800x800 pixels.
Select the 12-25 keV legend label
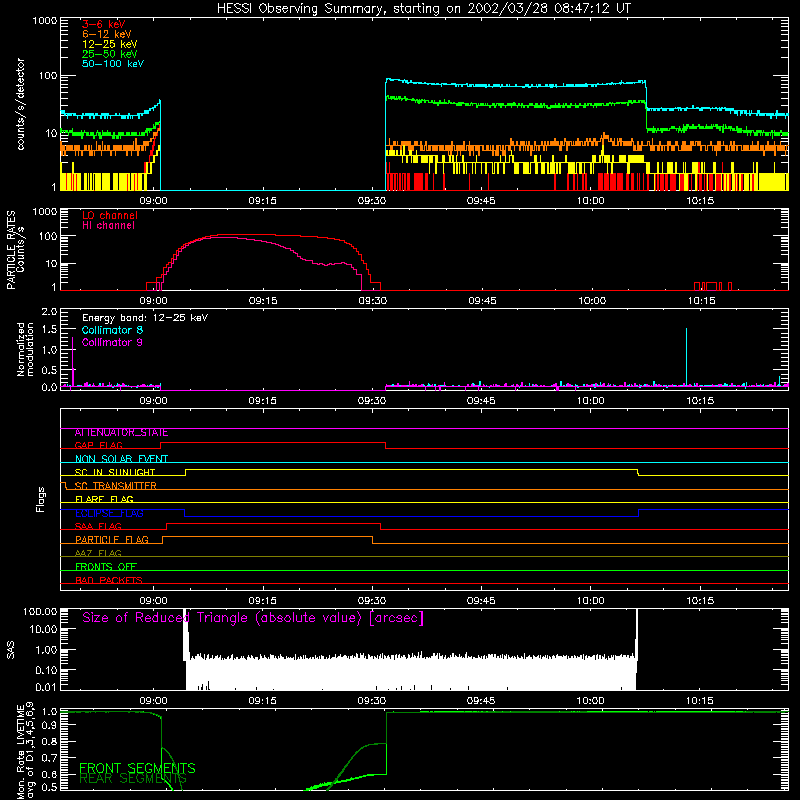pos(110,44)
